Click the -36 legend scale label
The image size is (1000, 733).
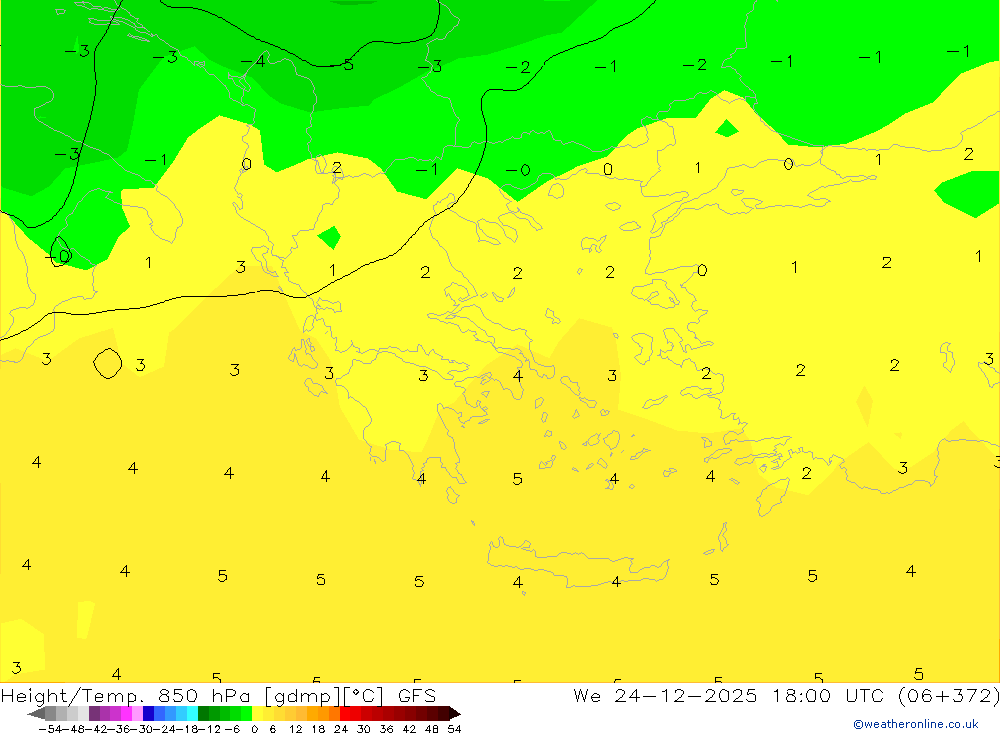click(119, 729)
